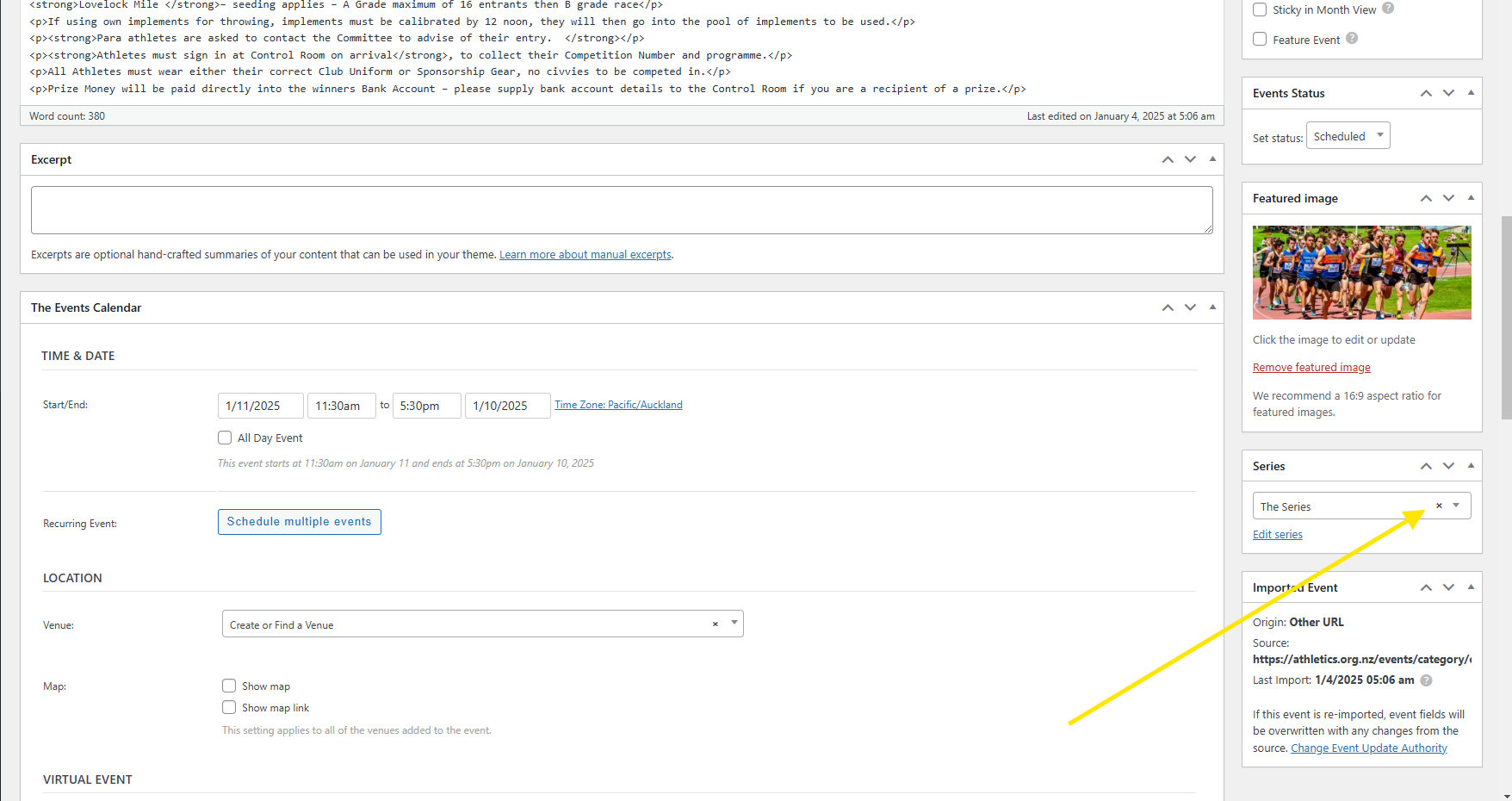Image resolution: width=1512 pixels, height=801 pixels.
Task: Collapse the Series panel
Action: pyautogui.click(x=1471, y=465)
